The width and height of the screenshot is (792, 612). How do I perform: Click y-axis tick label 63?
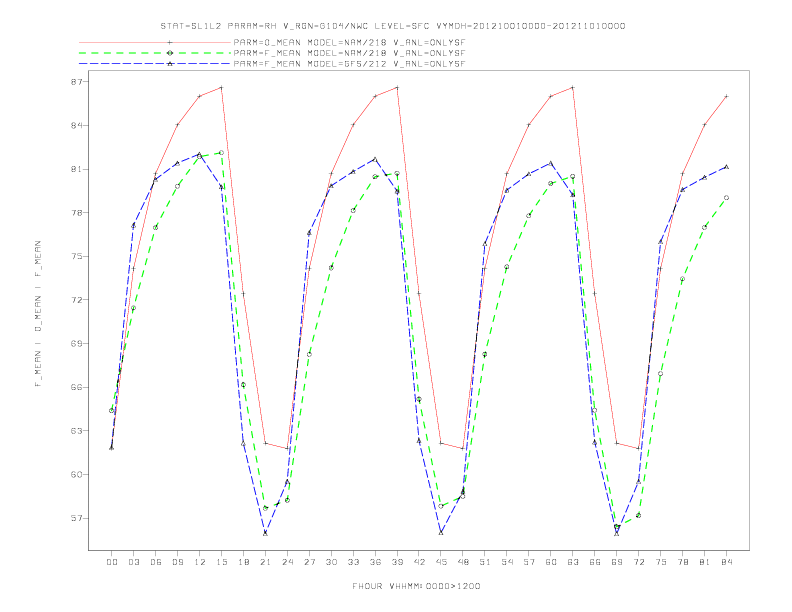(76, 431)
